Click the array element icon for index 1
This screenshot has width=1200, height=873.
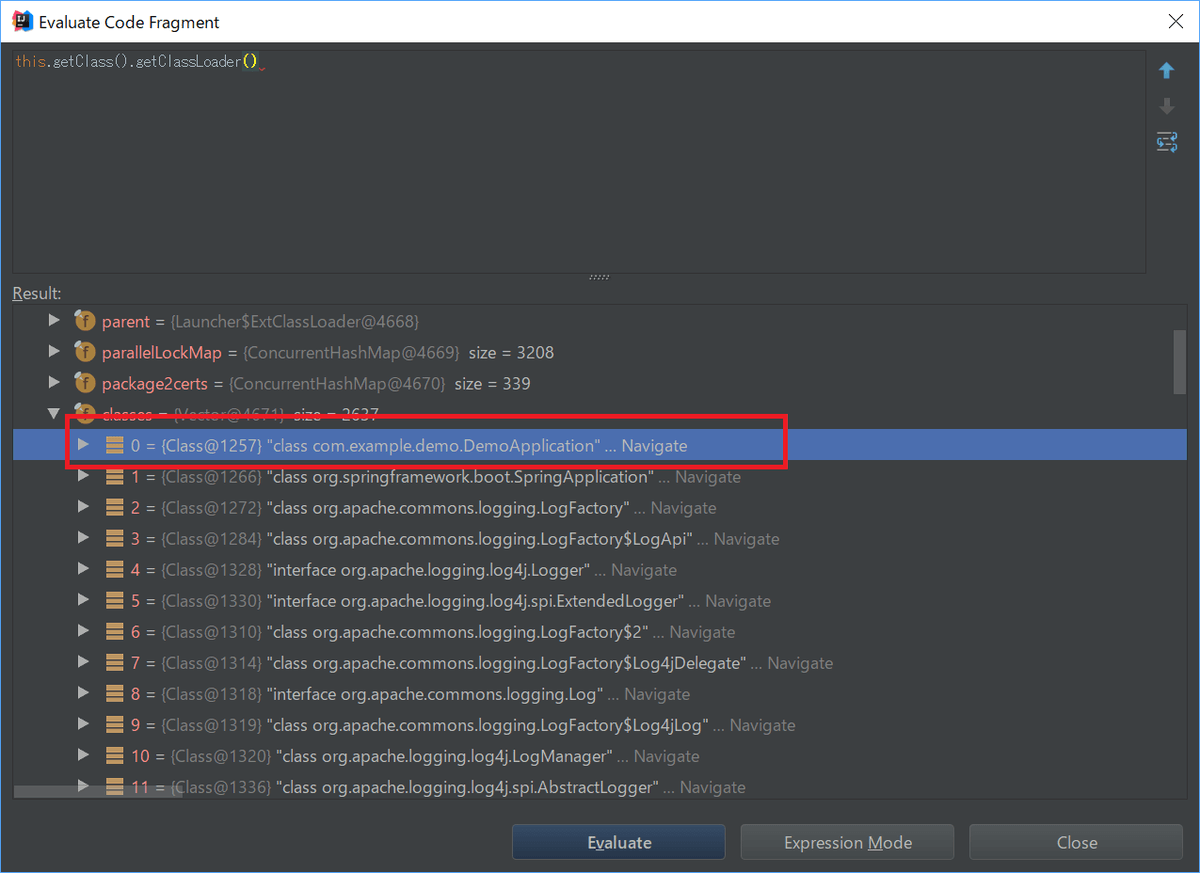point(115,477)
